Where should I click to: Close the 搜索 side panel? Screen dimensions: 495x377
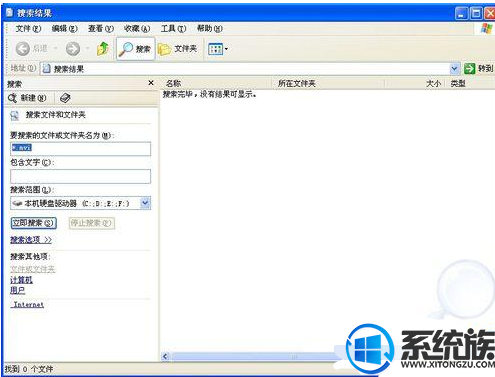coord(151,83)
